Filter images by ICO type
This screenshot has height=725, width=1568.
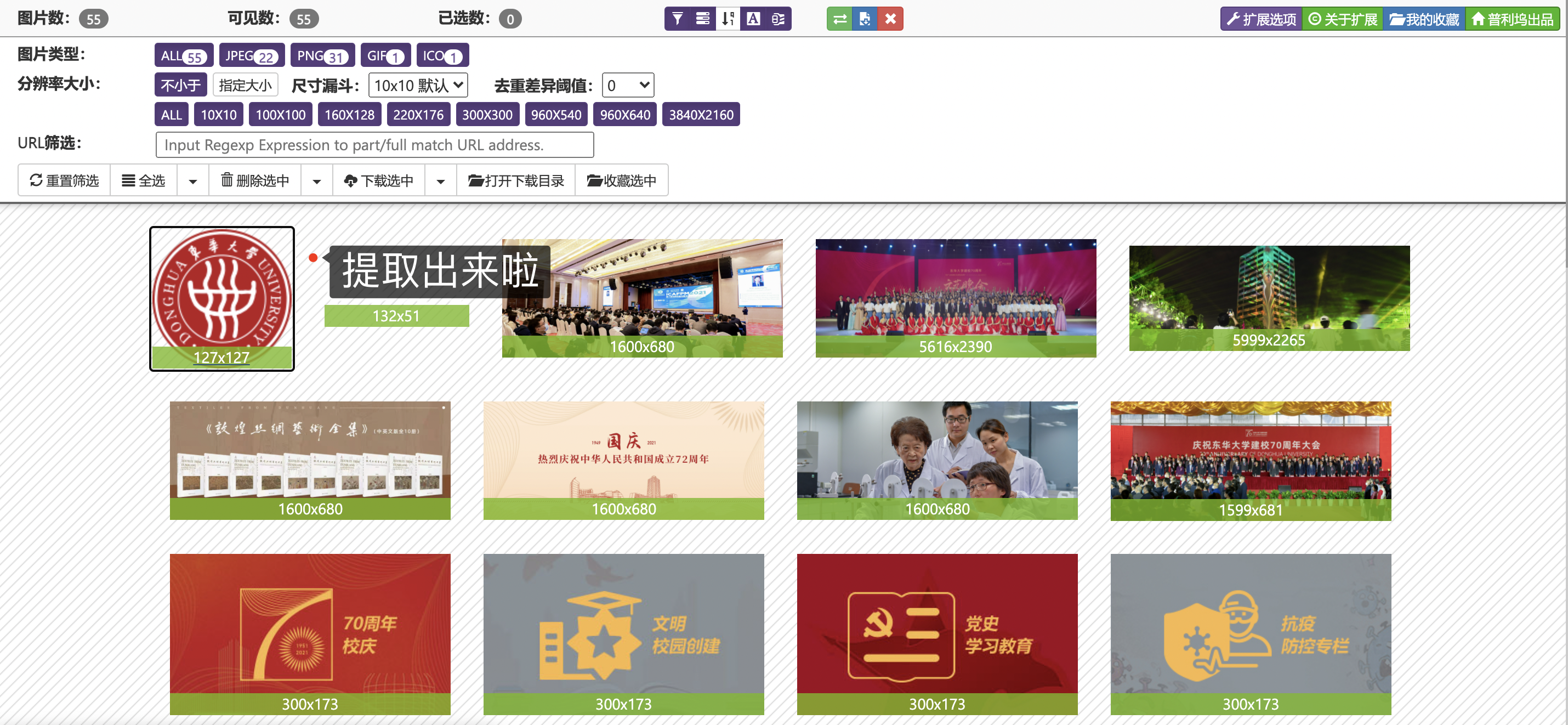click(442, 55)
